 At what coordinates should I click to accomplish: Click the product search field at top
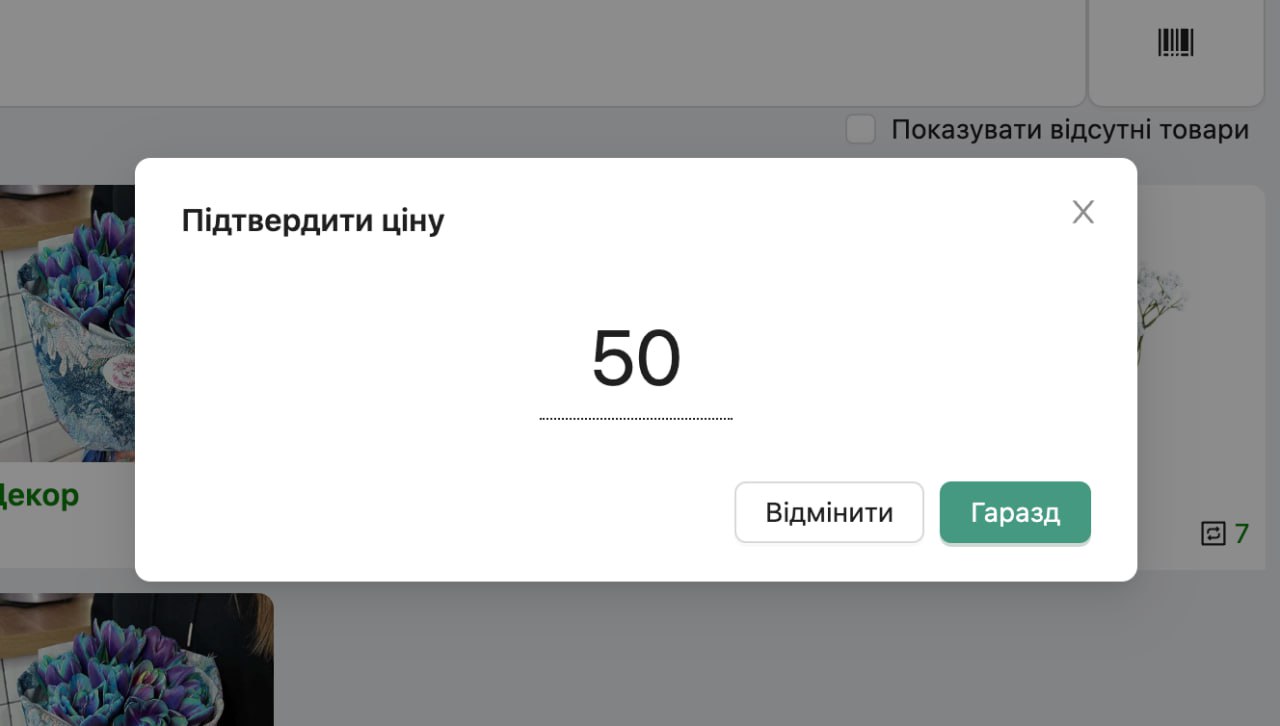(542, 52)
